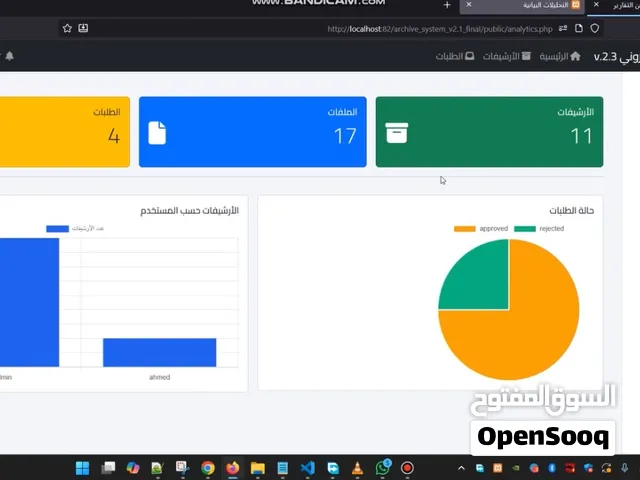
Task: Open the tracking protection shield icon
Action: point(595,28)
